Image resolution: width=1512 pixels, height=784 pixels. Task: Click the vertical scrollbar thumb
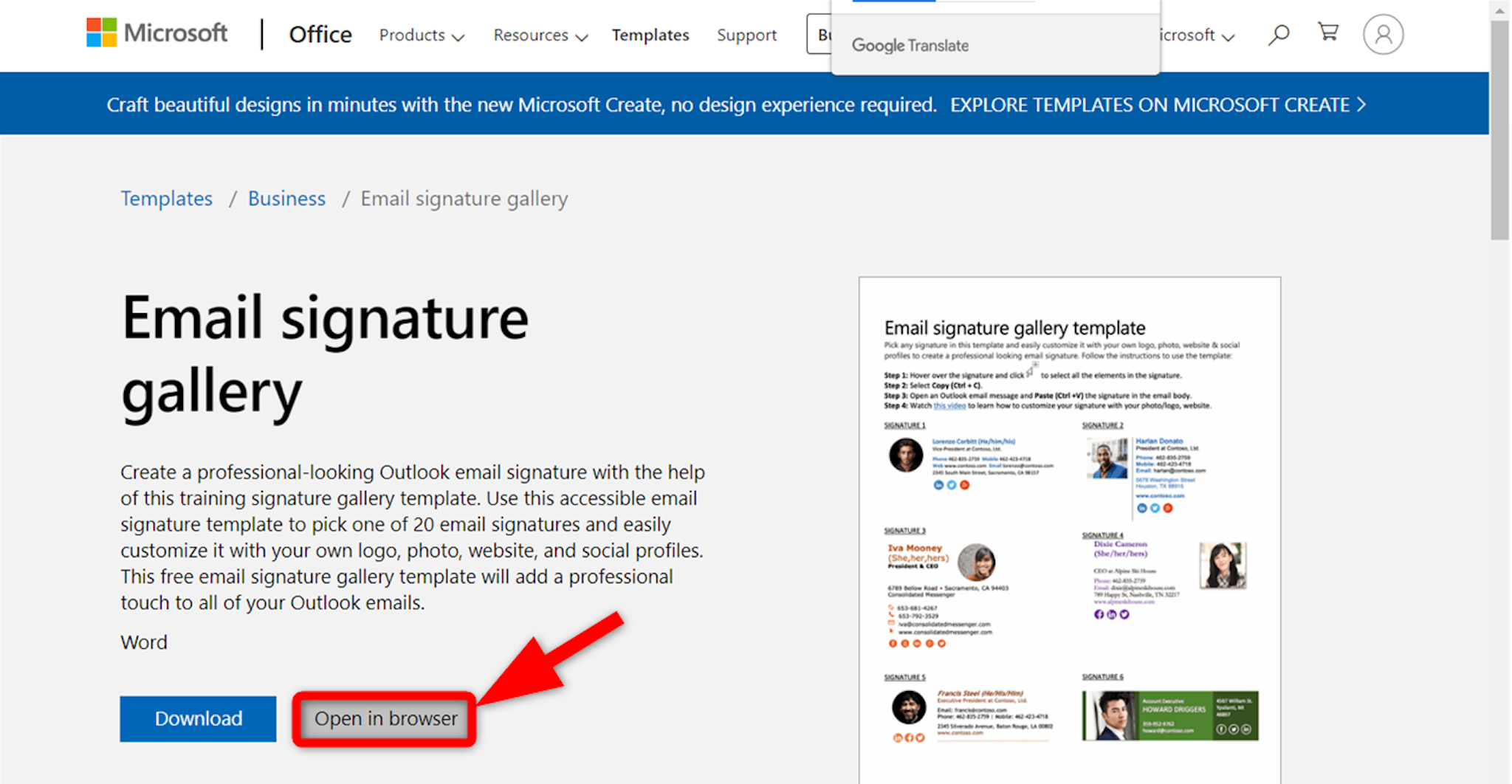[x=1499, y=130]
